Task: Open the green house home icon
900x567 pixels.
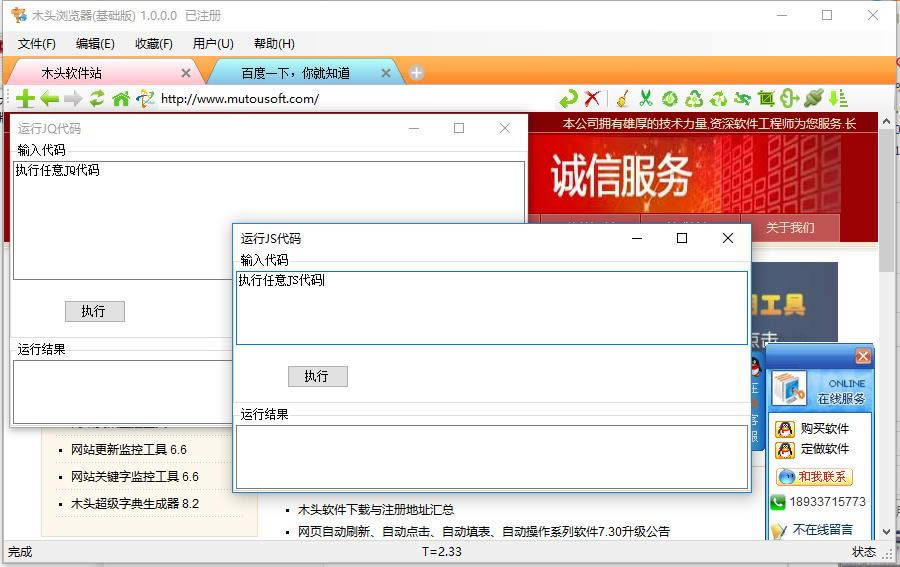Action: pyautogui.click(x=121, y=98)
